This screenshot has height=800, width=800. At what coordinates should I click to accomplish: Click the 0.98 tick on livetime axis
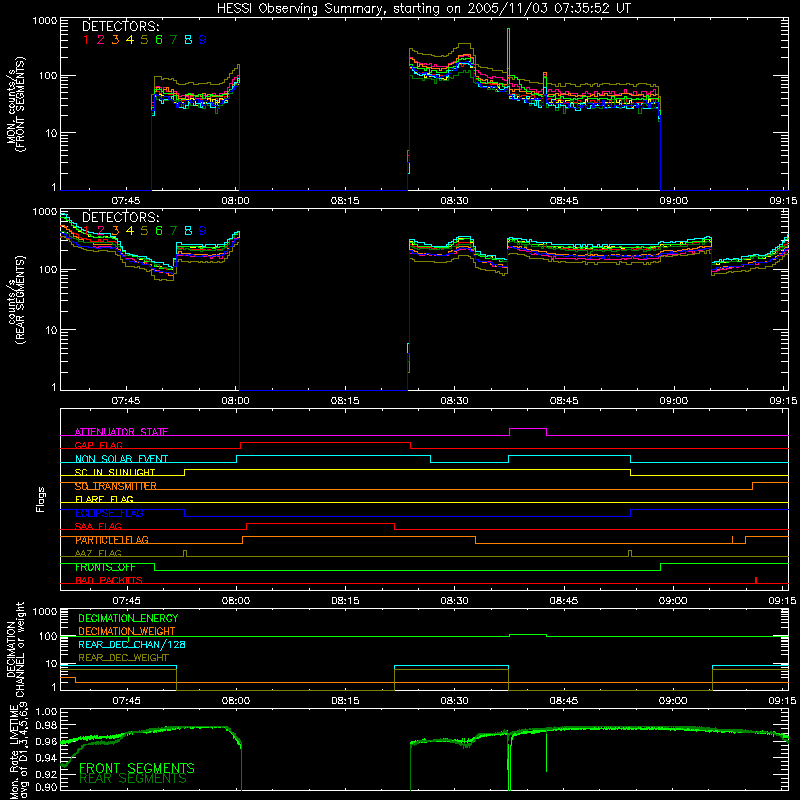point(47,725)
